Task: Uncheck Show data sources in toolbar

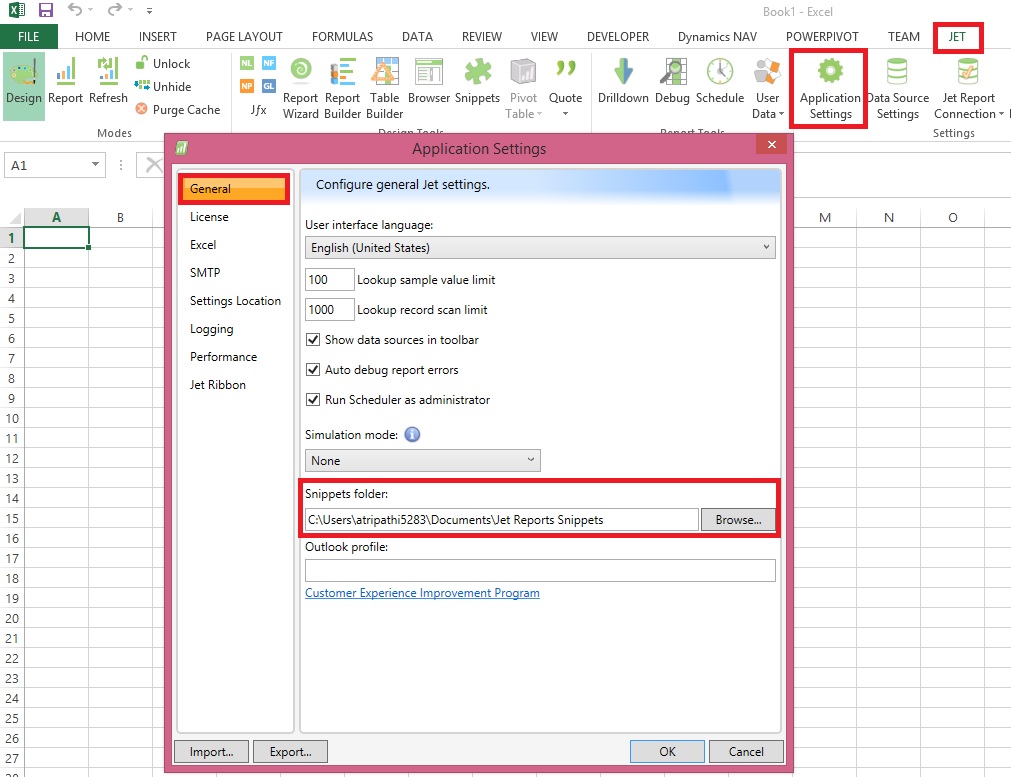Action: pyautogui.click(x=314, y=340)
